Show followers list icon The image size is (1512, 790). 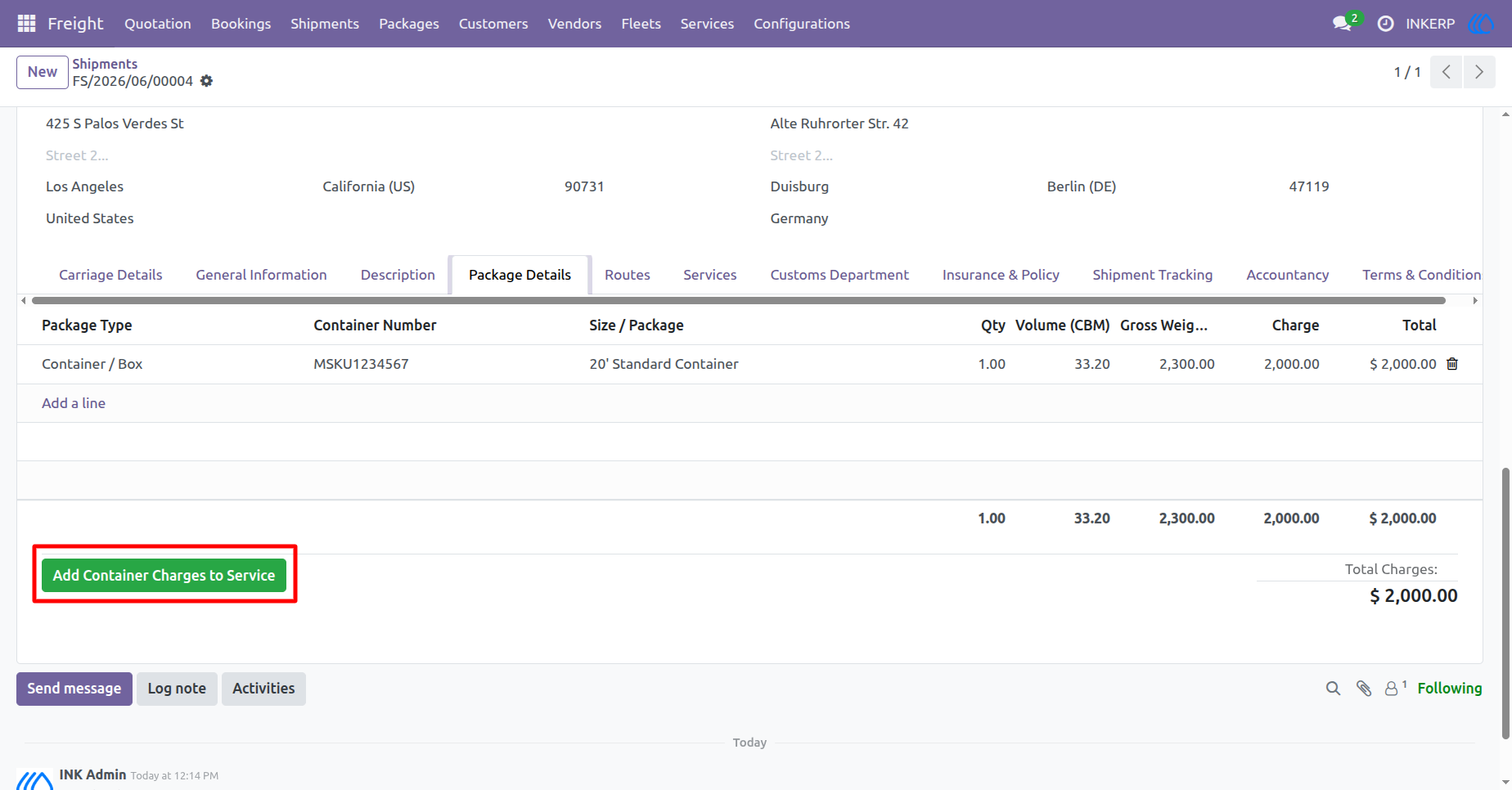[1394, 689]
